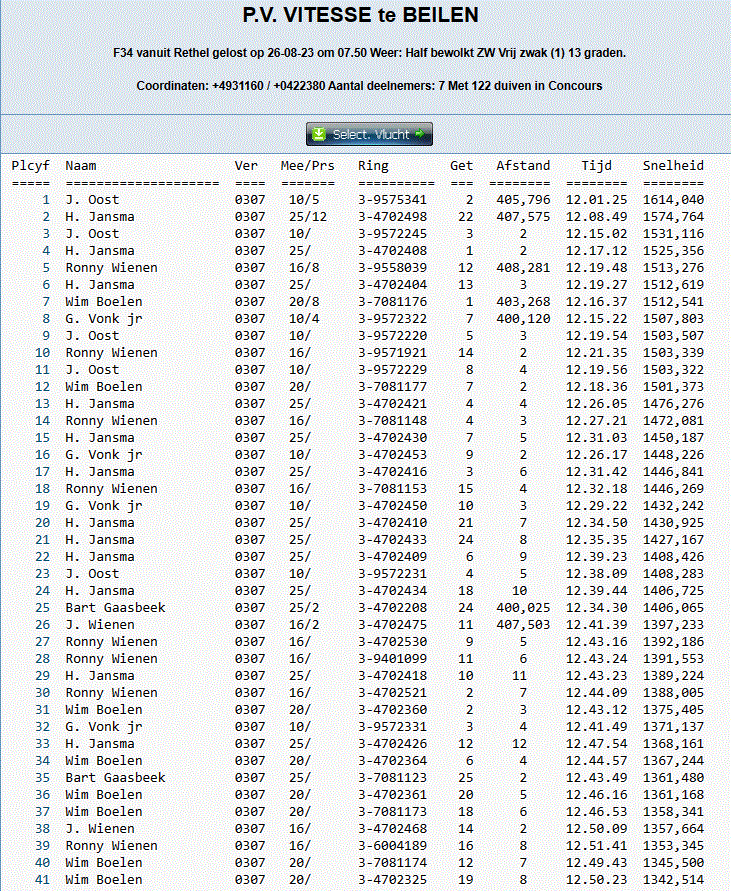Viewport: 731px width, 891px height.
Task: Click place number 41 link
Action: 43,880
